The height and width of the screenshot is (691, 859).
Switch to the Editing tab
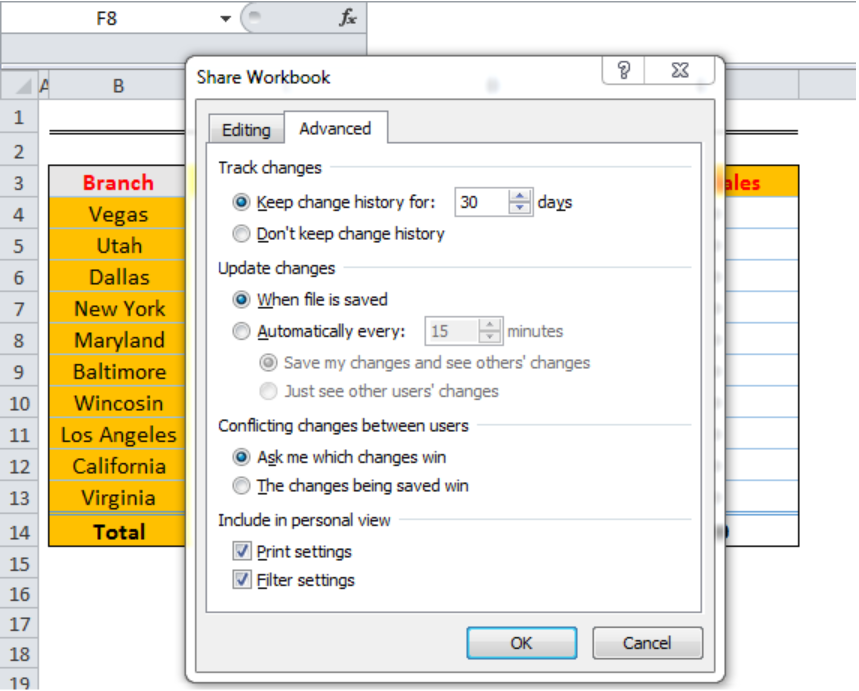(x=246, y=130)
